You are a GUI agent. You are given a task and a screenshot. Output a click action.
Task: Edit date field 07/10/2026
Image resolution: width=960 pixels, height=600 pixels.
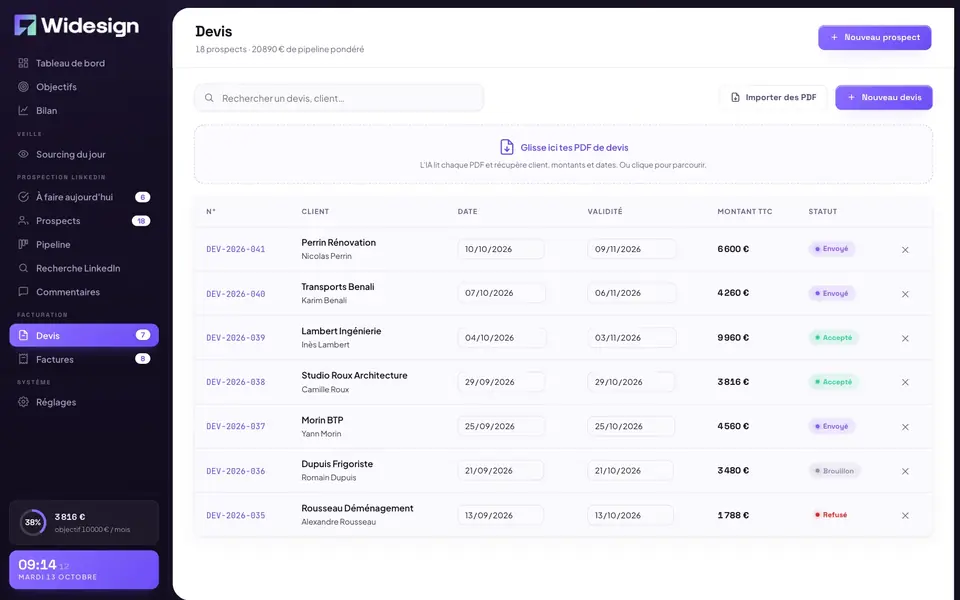pos(501,293)
